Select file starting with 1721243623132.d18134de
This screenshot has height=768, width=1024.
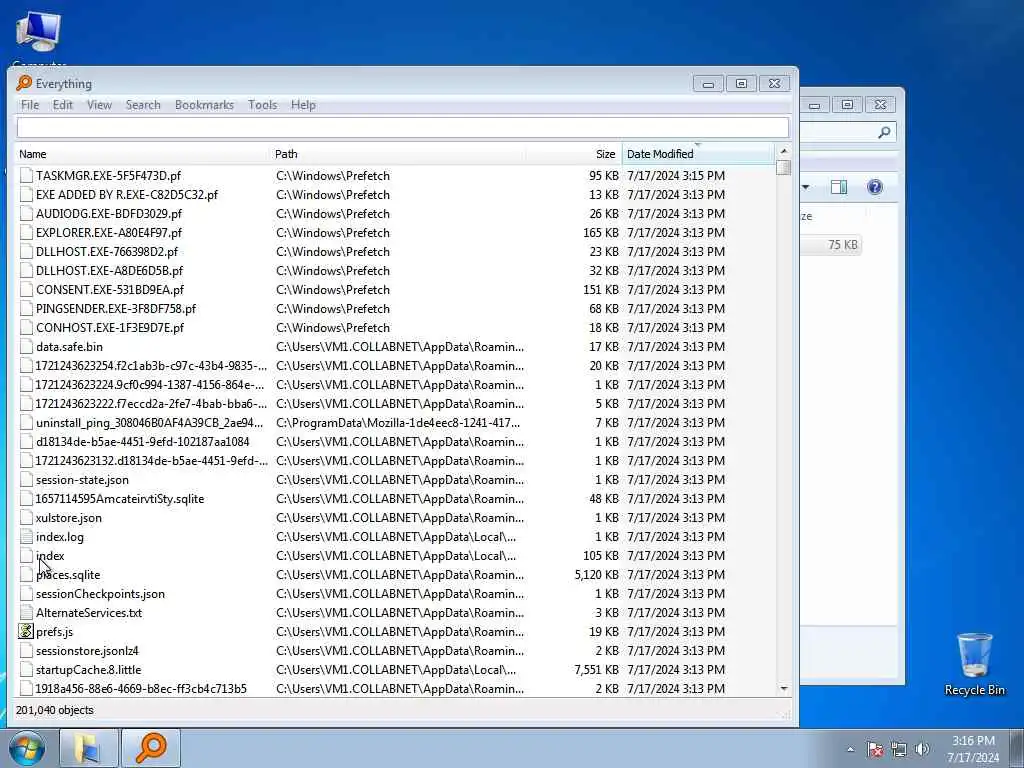click(152, 460)
